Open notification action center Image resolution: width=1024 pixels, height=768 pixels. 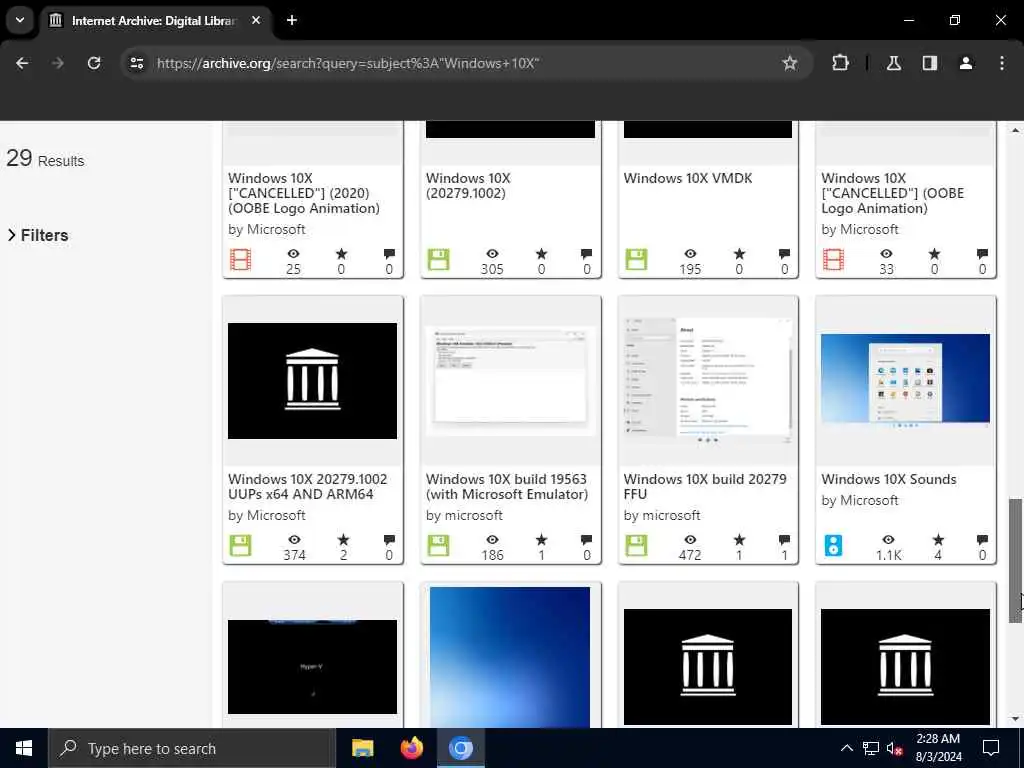(x=991, y=748)
